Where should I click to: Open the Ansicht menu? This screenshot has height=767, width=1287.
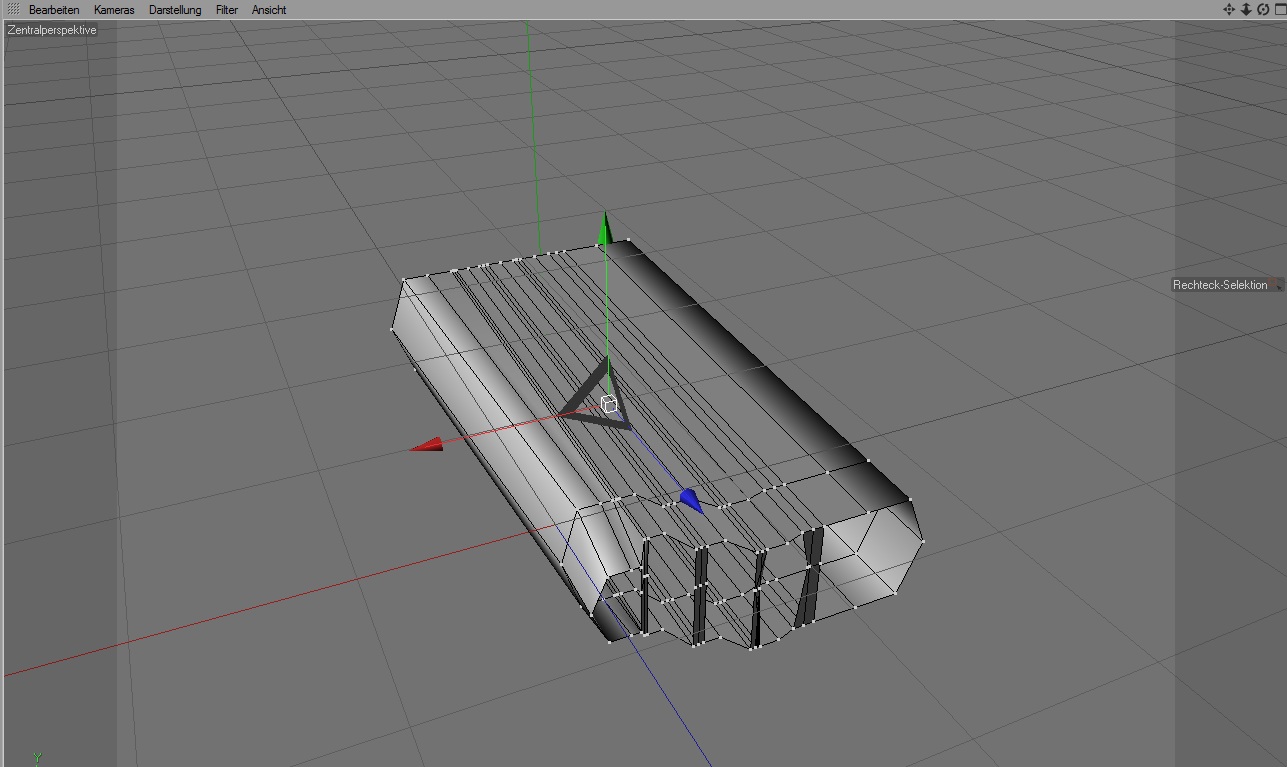[269, 10]
